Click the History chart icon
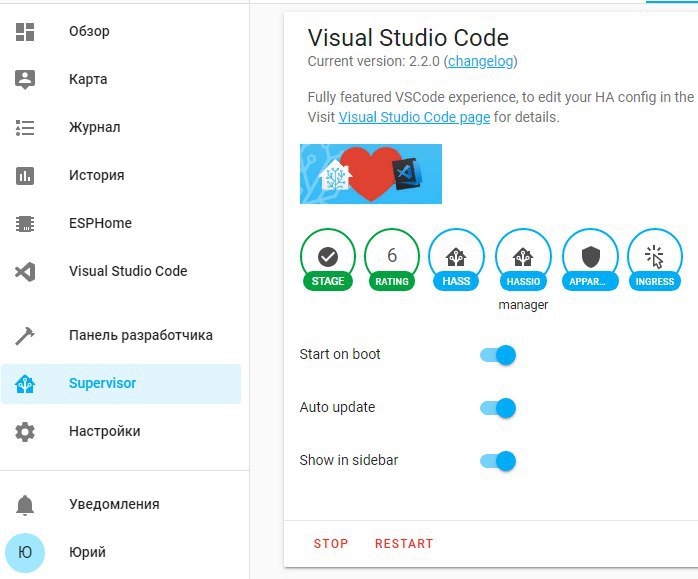The height and width of the screenshot is (579, 698). click(25, 176)
